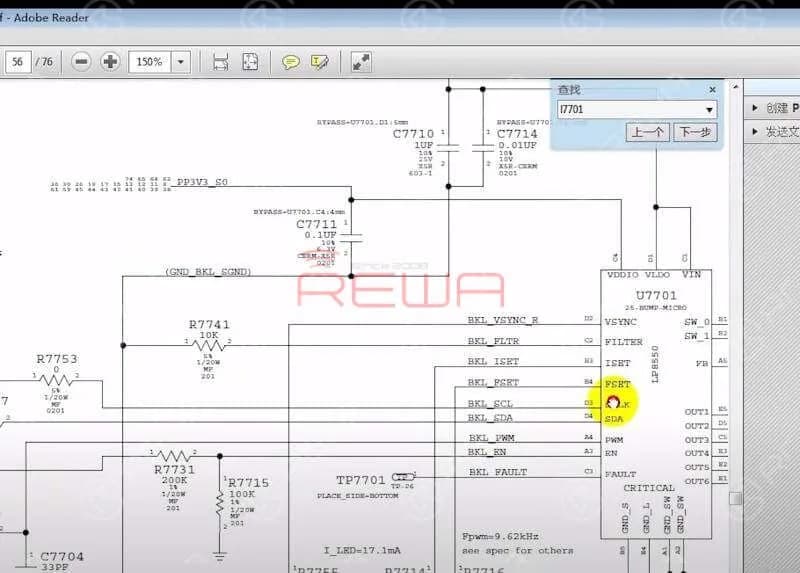The width and height of the screenshot is (800, 573).
Task: Click the GND_BKL_SGND label
Action: pyautogui.click(x=208, y=271)
